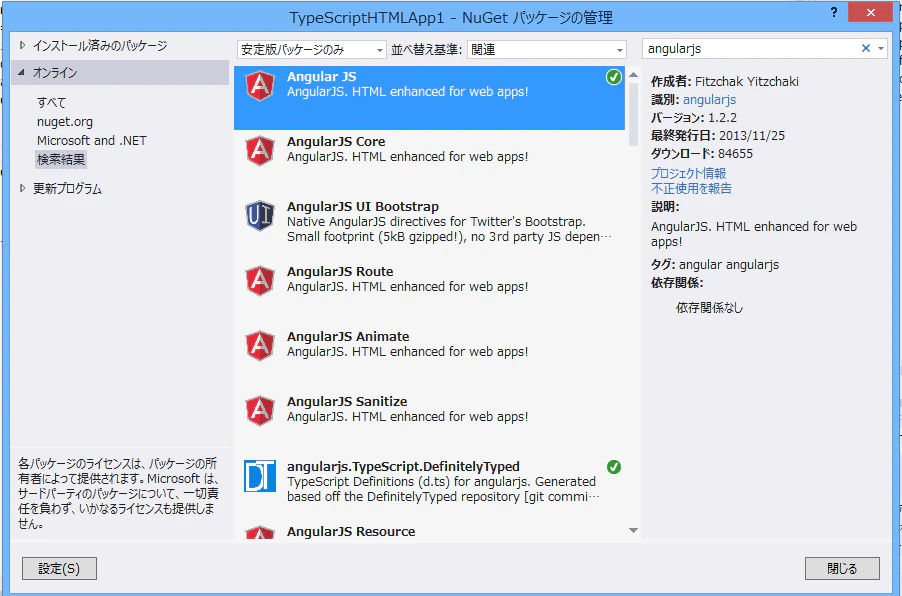Click the 更新プログラム label
Screen dimensions: 902x596
(67, 189)
